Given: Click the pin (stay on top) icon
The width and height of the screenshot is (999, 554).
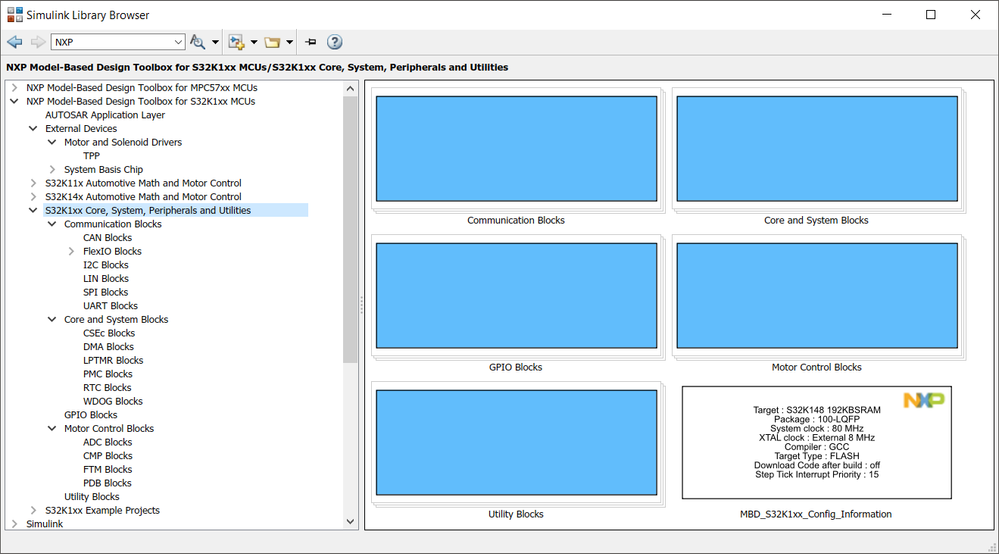Looking at the screenshot, I should click(311, 42).
